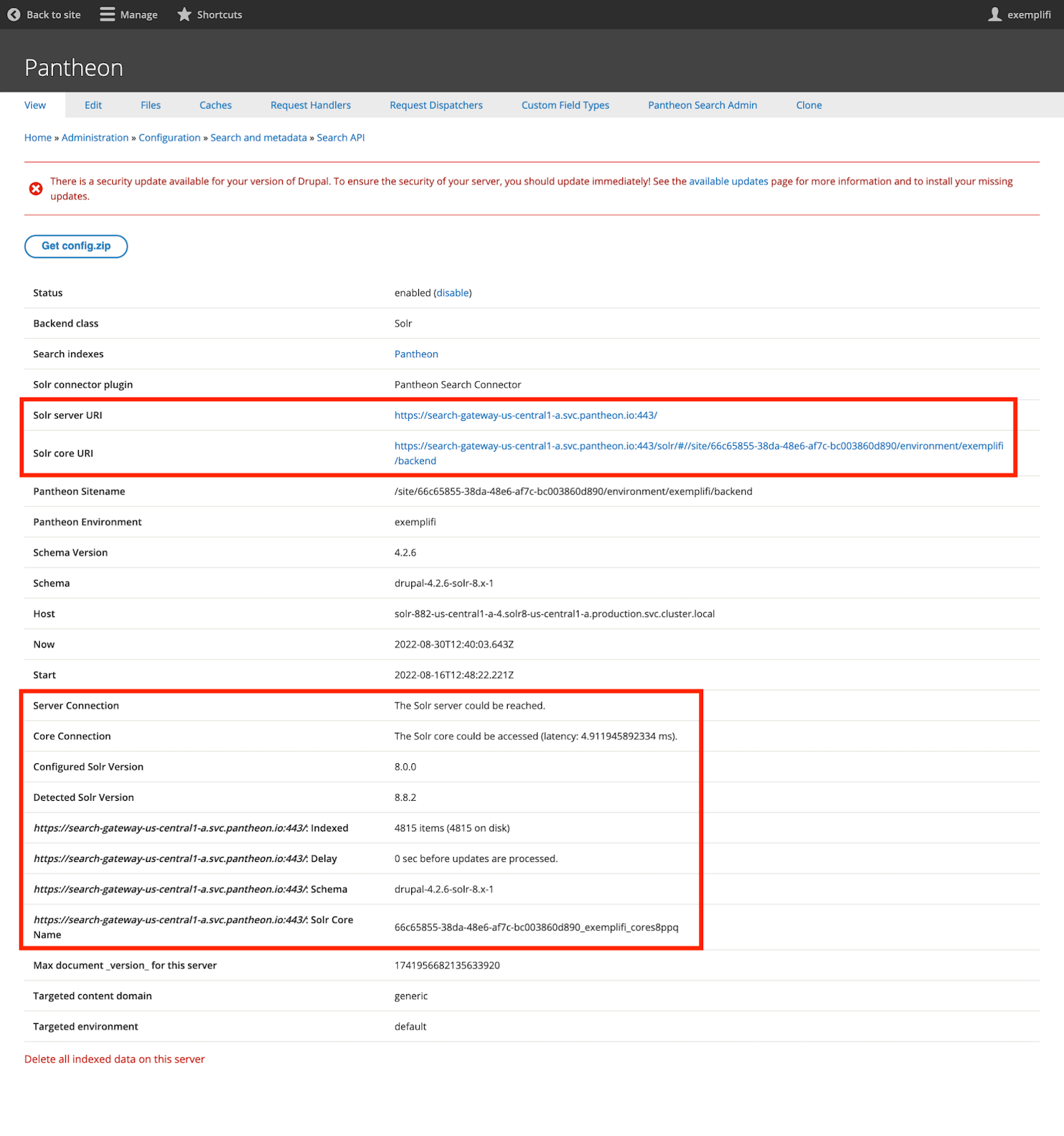Click the Pantheon Environment 'exemplifi' value
The height and width of the screenshot is (1136, 1064).
tap(415, 522)
